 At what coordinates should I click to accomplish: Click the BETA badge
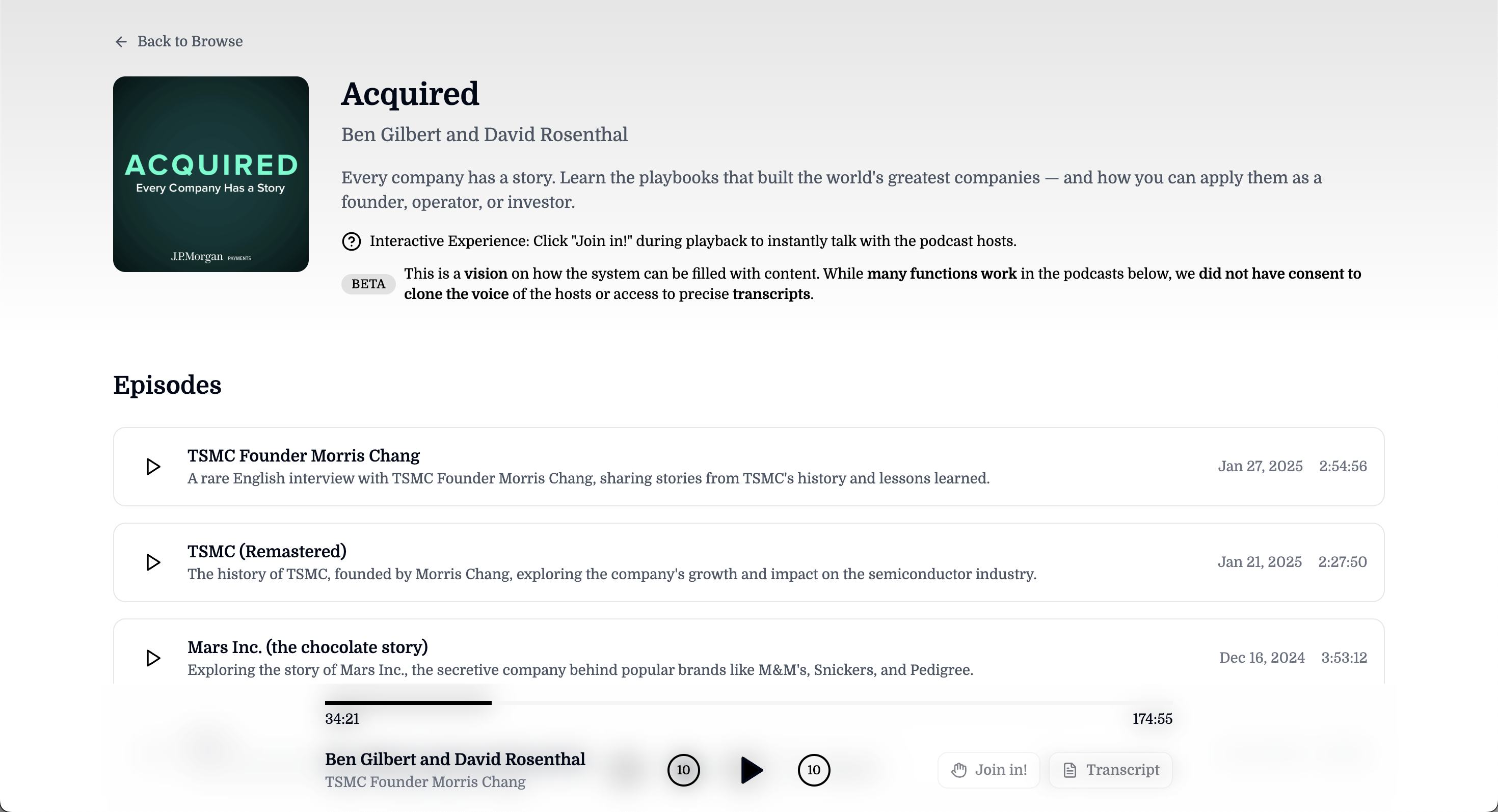[x=368, y=284]
